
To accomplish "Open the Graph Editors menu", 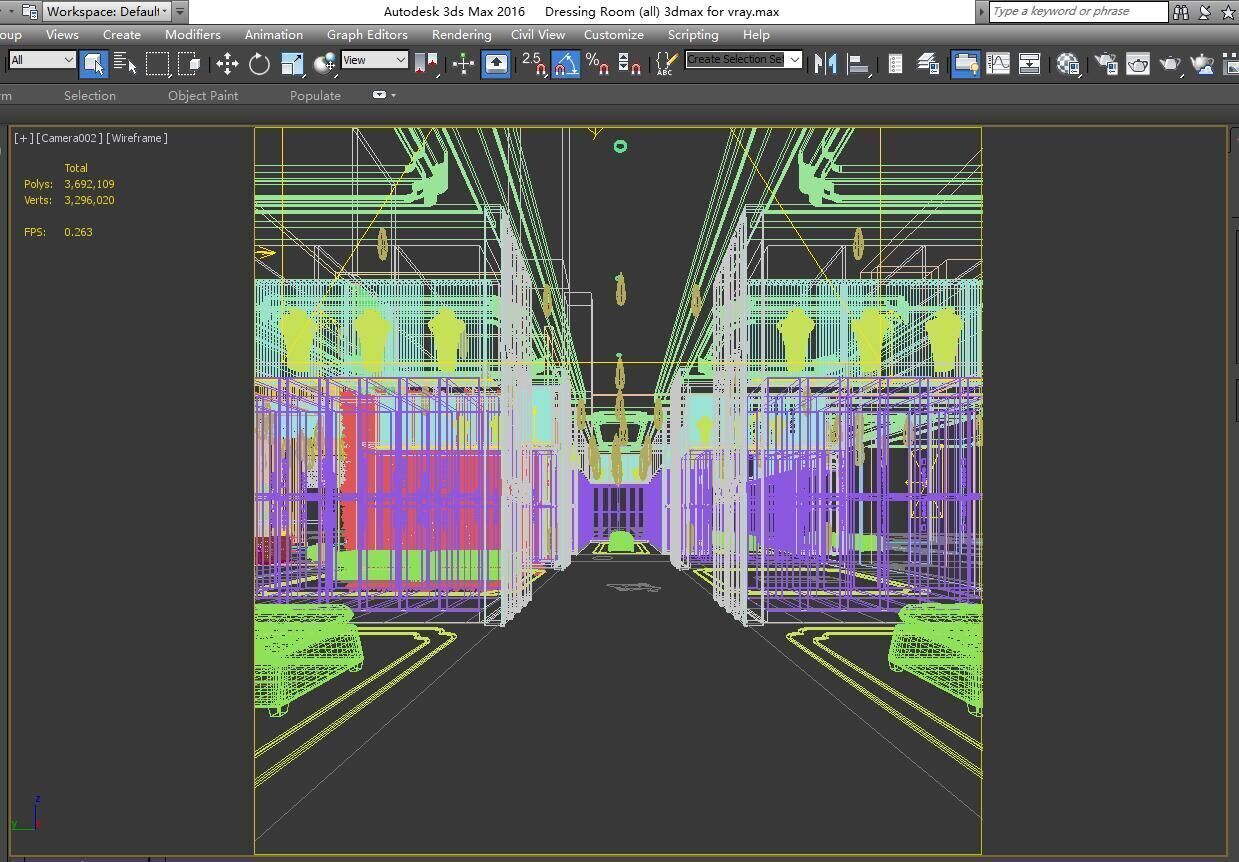I will [367, 35].
